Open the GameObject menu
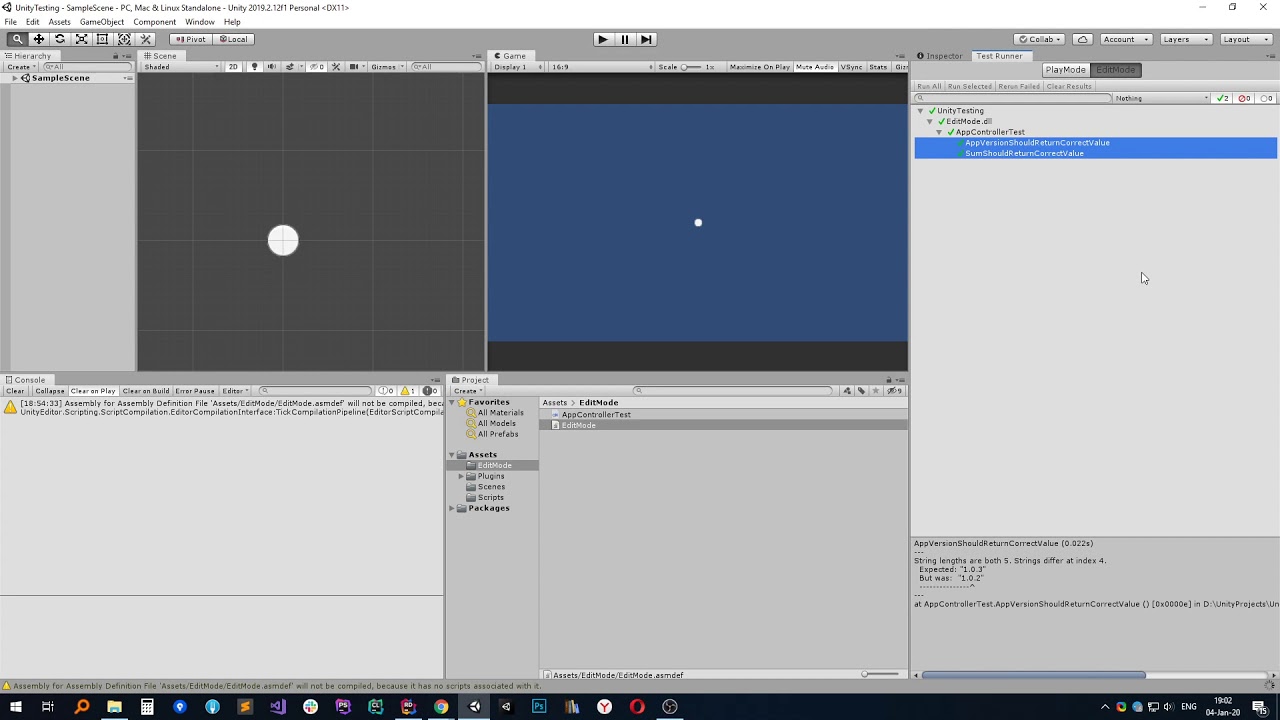This screenshot has height=720, width=1280. pos(102,22)
